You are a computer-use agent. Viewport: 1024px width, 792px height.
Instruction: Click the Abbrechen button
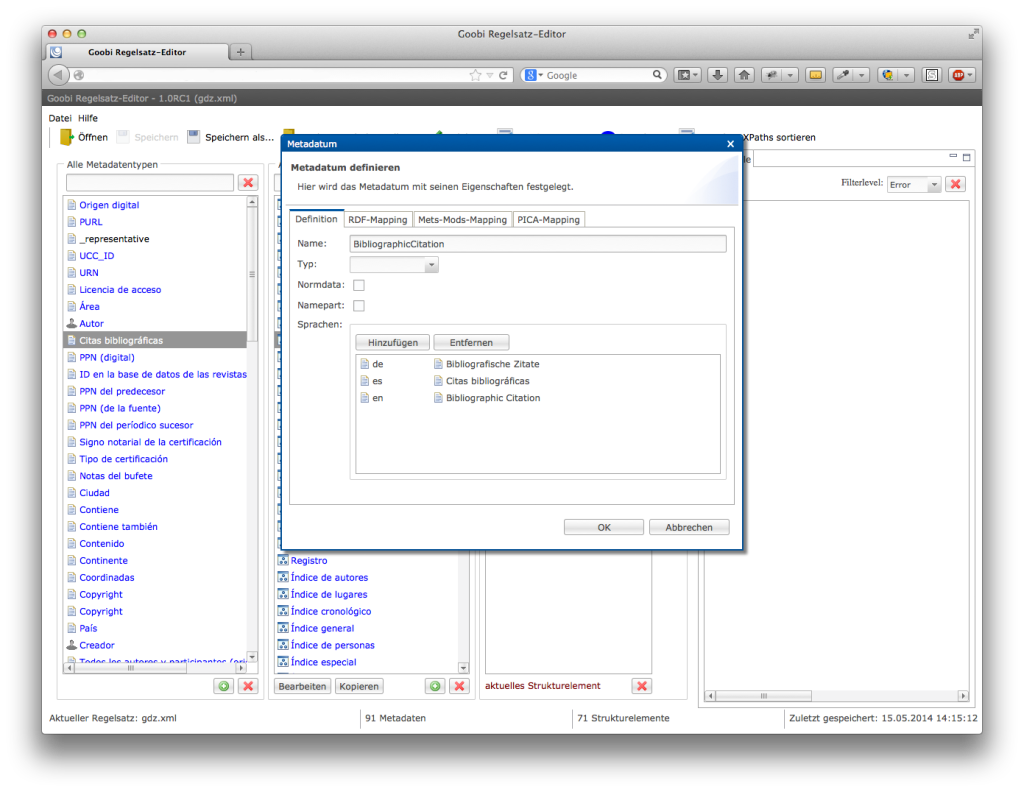pyautogui.click(x=689, y=528)
